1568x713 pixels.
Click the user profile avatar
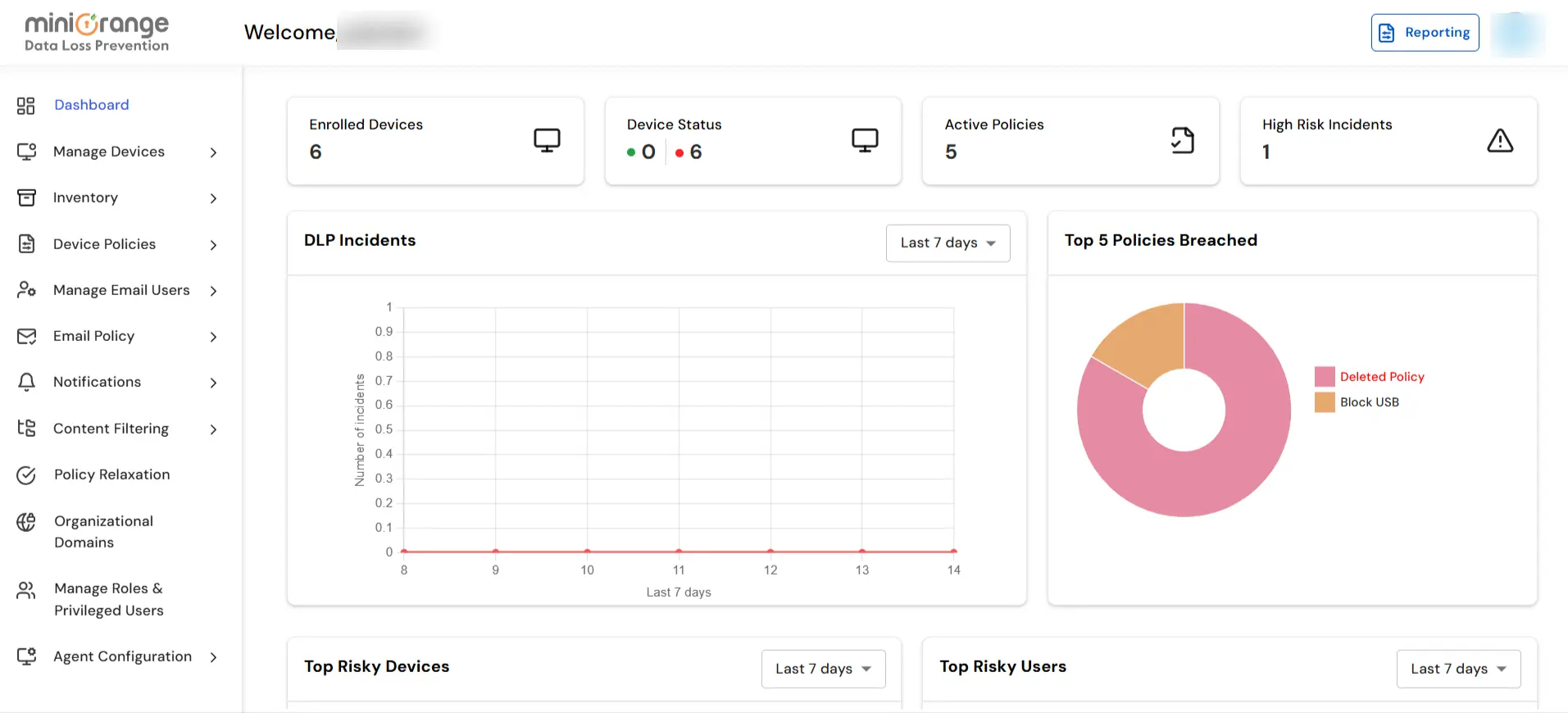pyautogui.click(x=1517, y=33)
